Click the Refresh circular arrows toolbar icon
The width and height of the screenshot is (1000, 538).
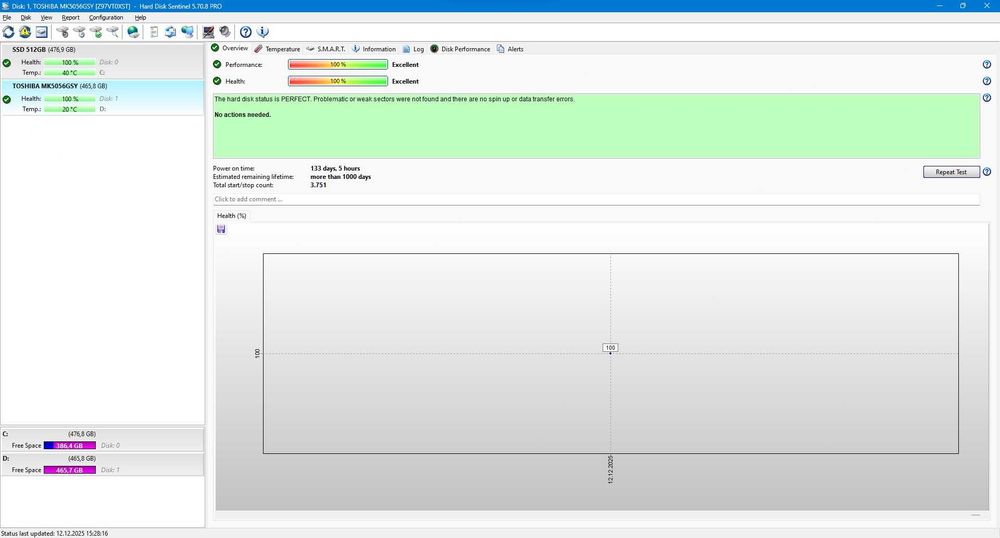point(8,32)
